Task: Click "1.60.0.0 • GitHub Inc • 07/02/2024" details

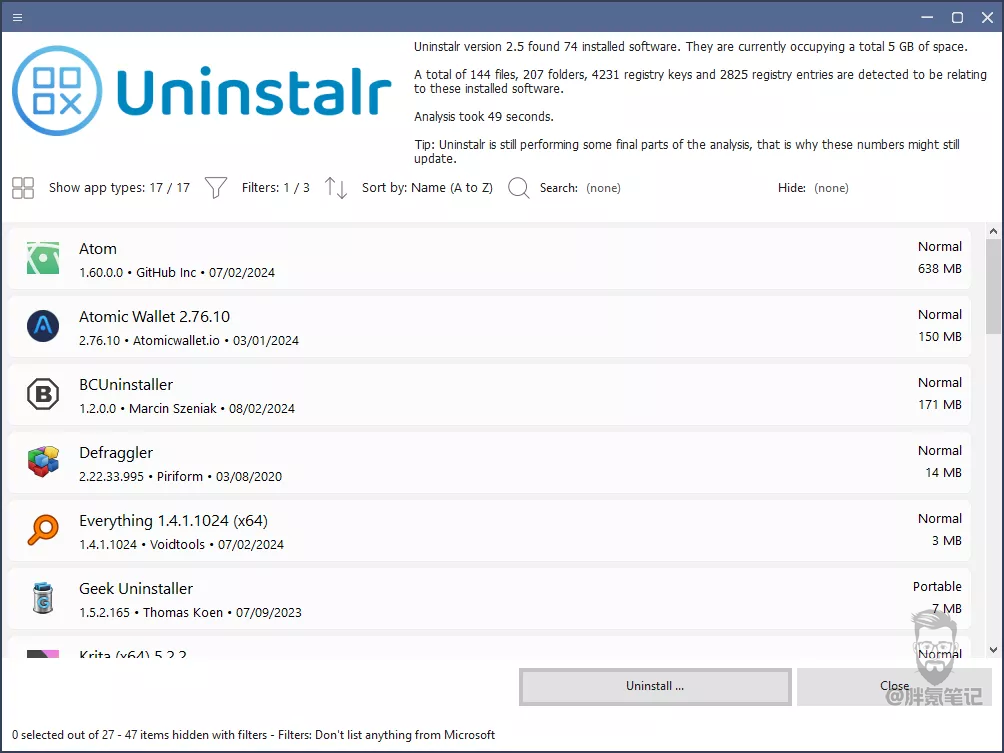Action: tap(177, 272)
